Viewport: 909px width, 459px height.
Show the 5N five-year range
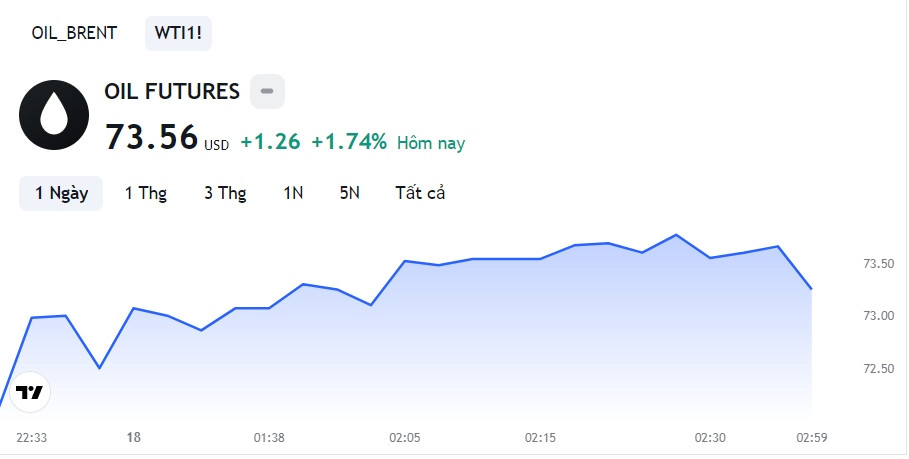click(x=350, y=193)
